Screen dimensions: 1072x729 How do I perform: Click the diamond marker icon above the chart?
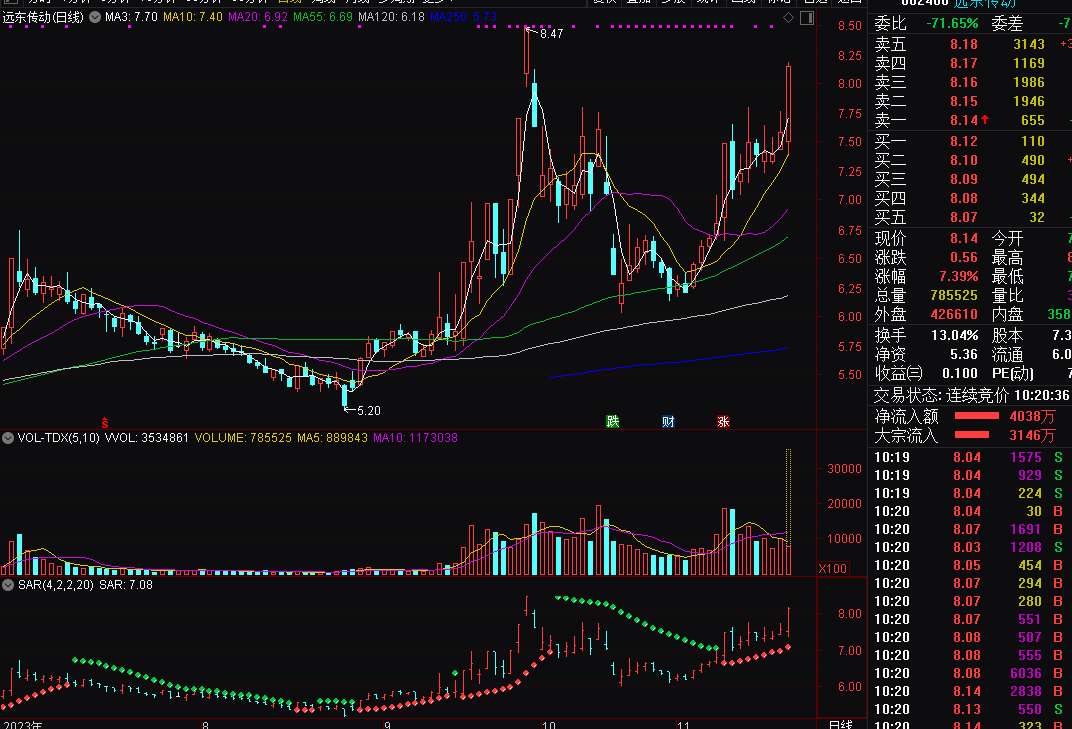[x=788, y=18]
